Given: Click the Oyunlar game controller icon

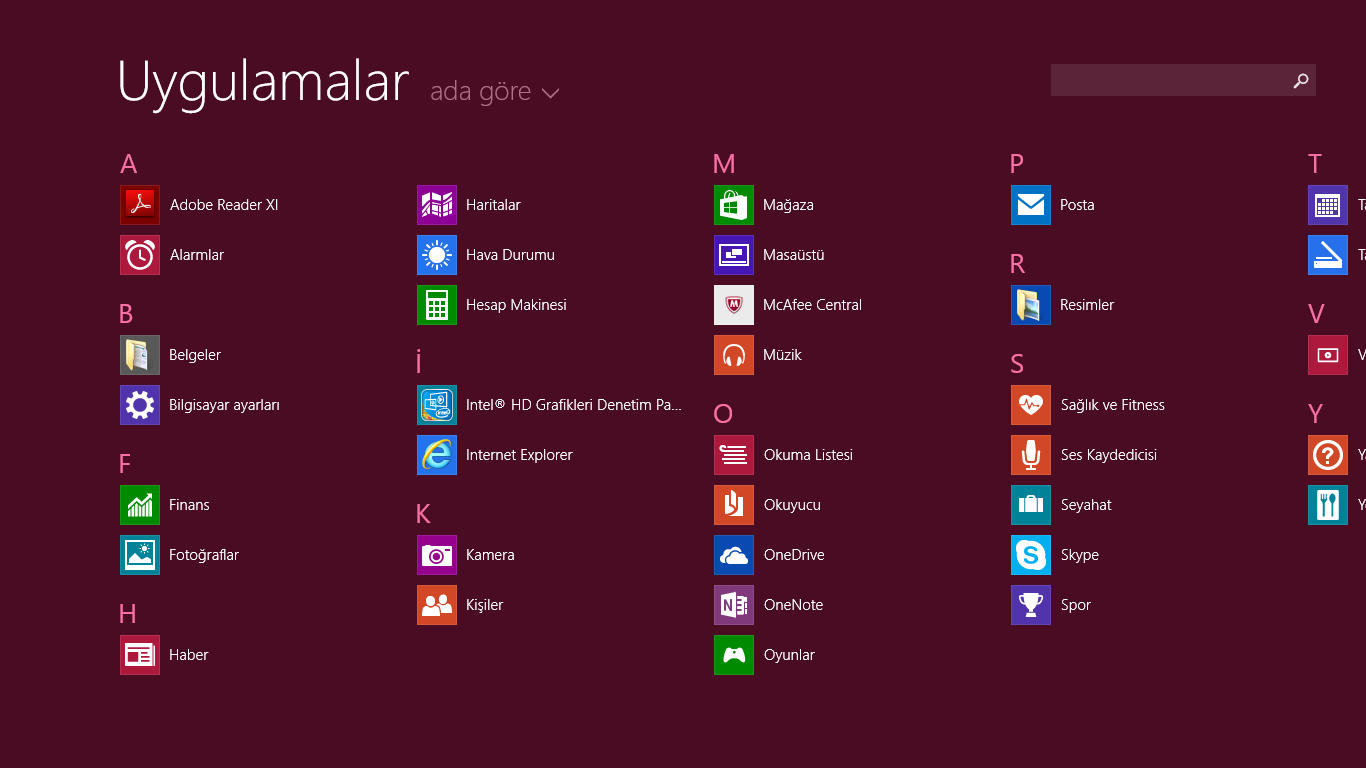Looking at the screenshot, I should point(734,655).
